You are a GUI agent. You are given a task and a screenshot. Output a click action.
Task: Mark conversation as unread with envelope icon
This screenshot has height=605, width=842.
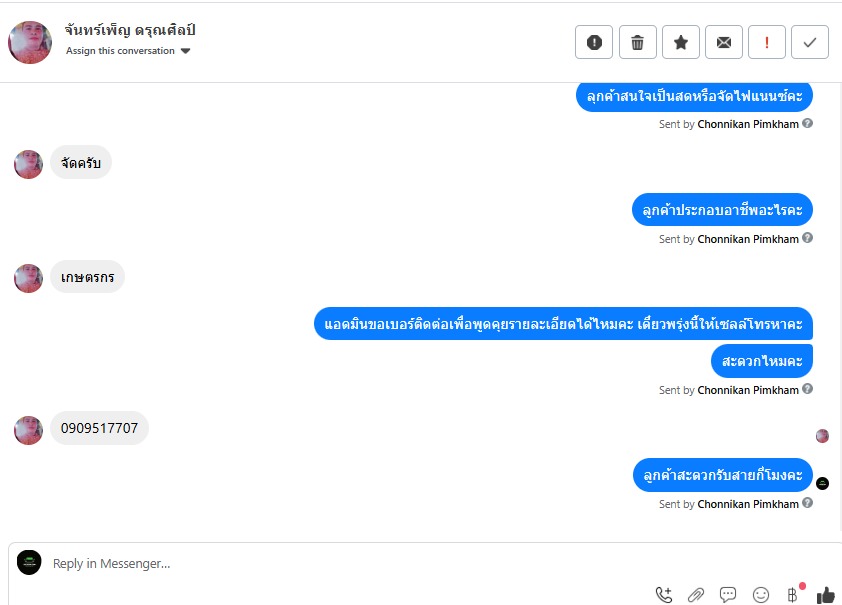pyautogui.click(x=724, y=42)
